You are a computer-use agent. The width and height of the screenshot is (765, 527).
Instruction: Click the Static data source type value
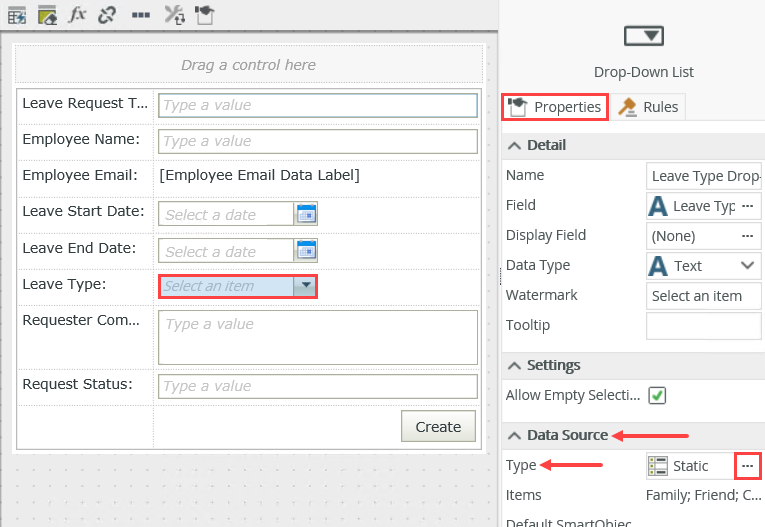[690, 466]
